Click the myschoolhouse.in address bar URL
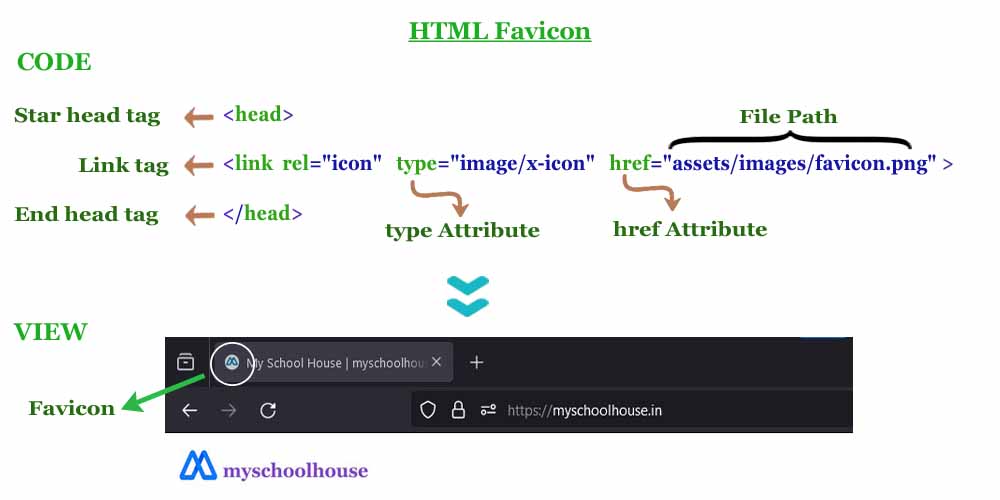1000x500 pixels. [585, 410]
